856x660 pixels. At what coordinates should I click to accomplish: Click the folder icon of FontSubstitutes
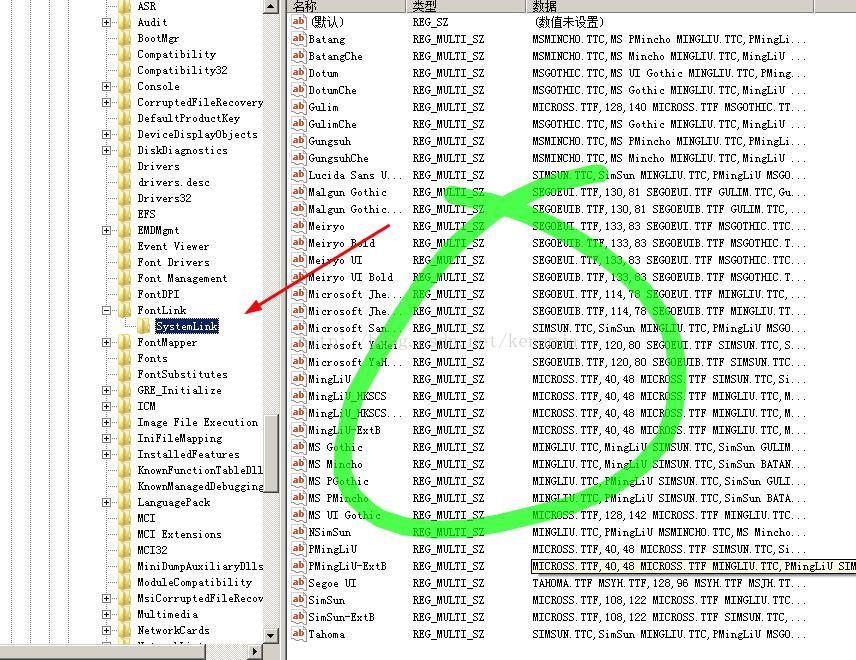tap(125, 374)
